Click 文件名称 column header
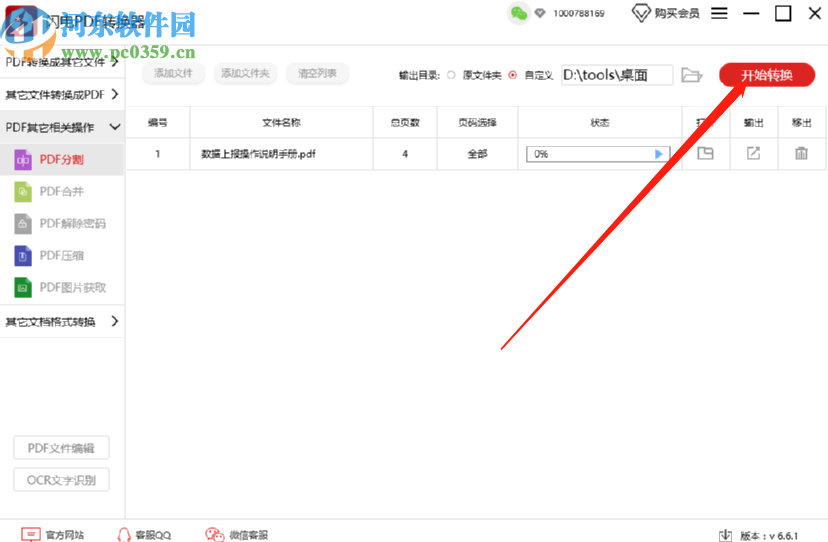This screenshot has height=542, width=828. 281,123
